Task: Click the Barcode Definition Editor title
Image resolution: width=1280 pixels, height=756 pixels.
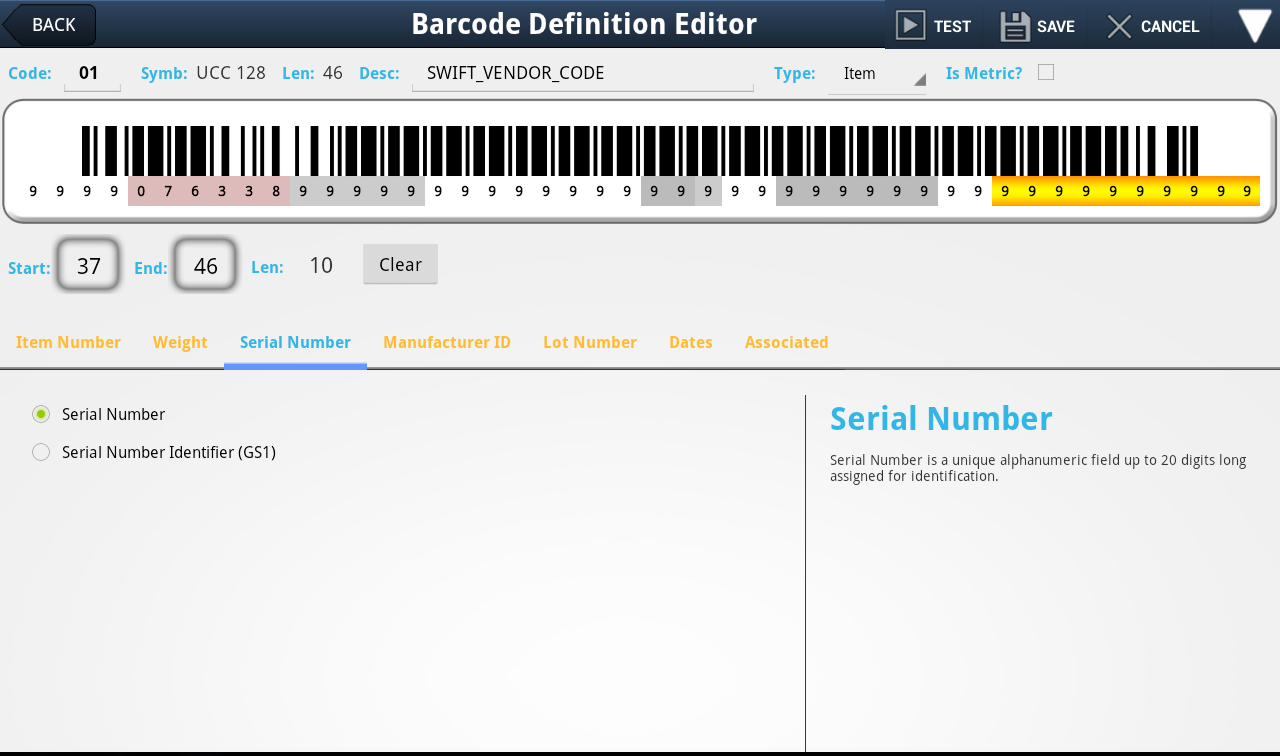Action: point(584,24)
